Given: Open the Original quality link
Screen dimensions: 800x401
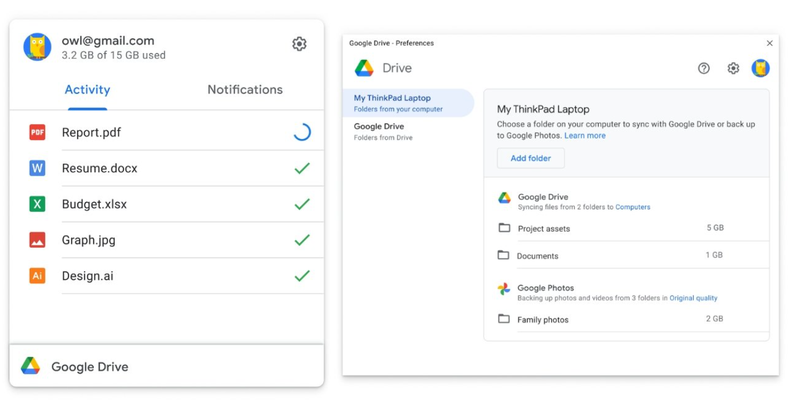Looking at the screenshot, I should (693, 298).
